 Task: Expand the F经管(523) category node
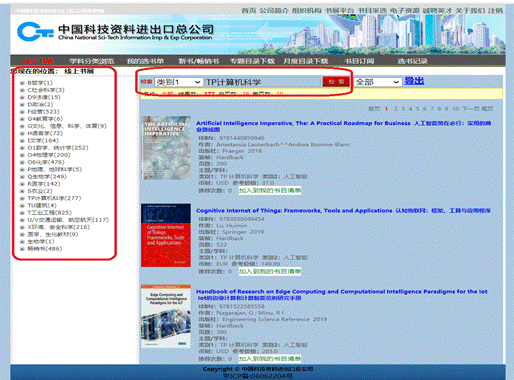click(x=22, y=112)
